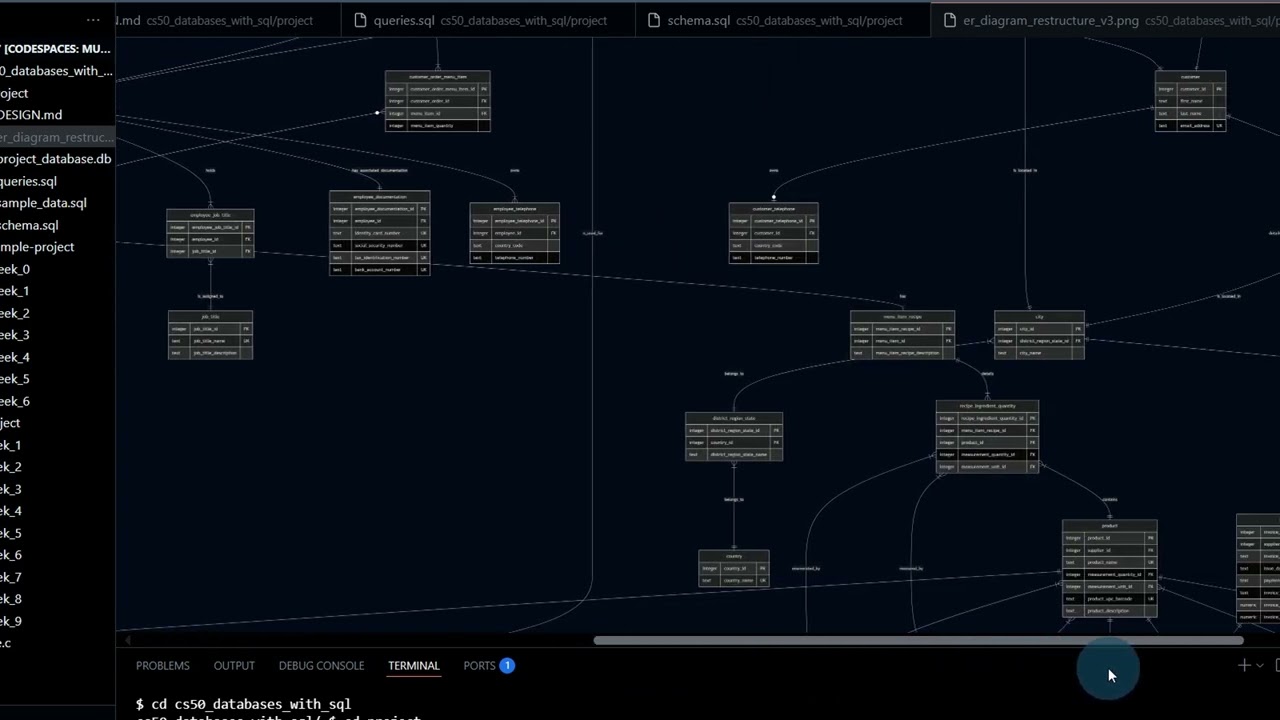Click the recipe_ingredient_quantity table in diagram
This screenshot has width=1280, height=720.
pyautogui.click(x=987, y=437)
